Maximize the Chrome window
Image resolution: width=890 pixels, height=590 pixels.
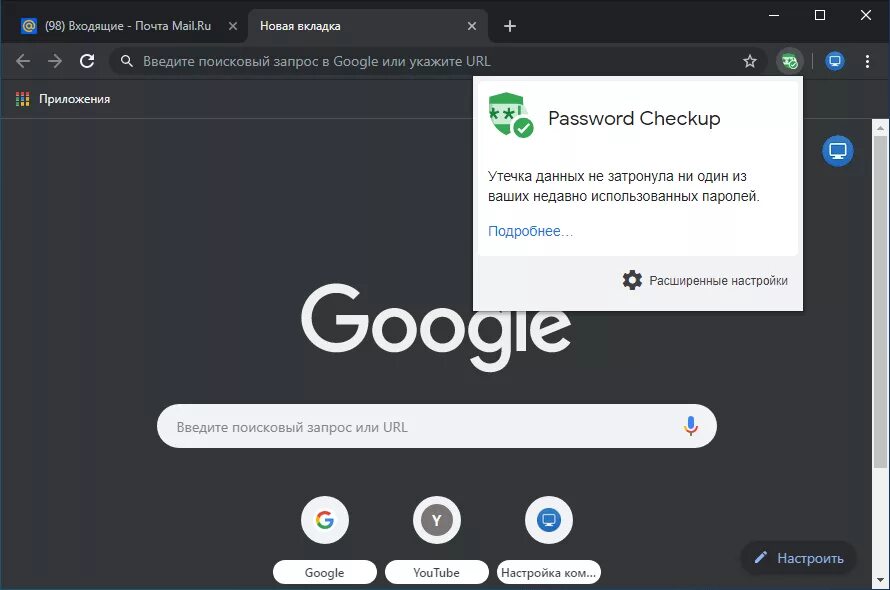[x=820, y=15]
